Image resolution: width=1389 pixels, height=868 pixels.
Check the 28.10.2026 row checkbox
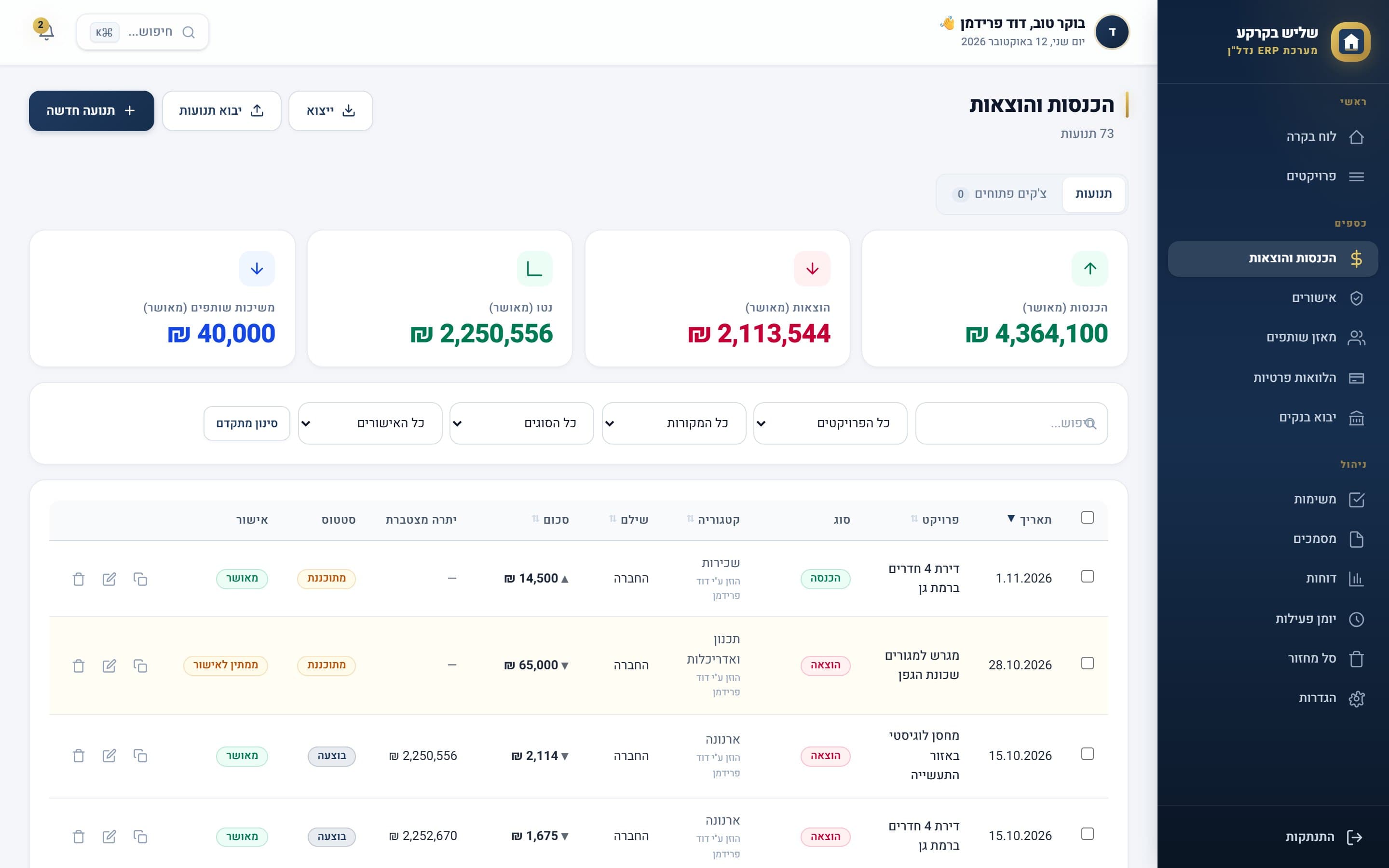point(1087,663)
